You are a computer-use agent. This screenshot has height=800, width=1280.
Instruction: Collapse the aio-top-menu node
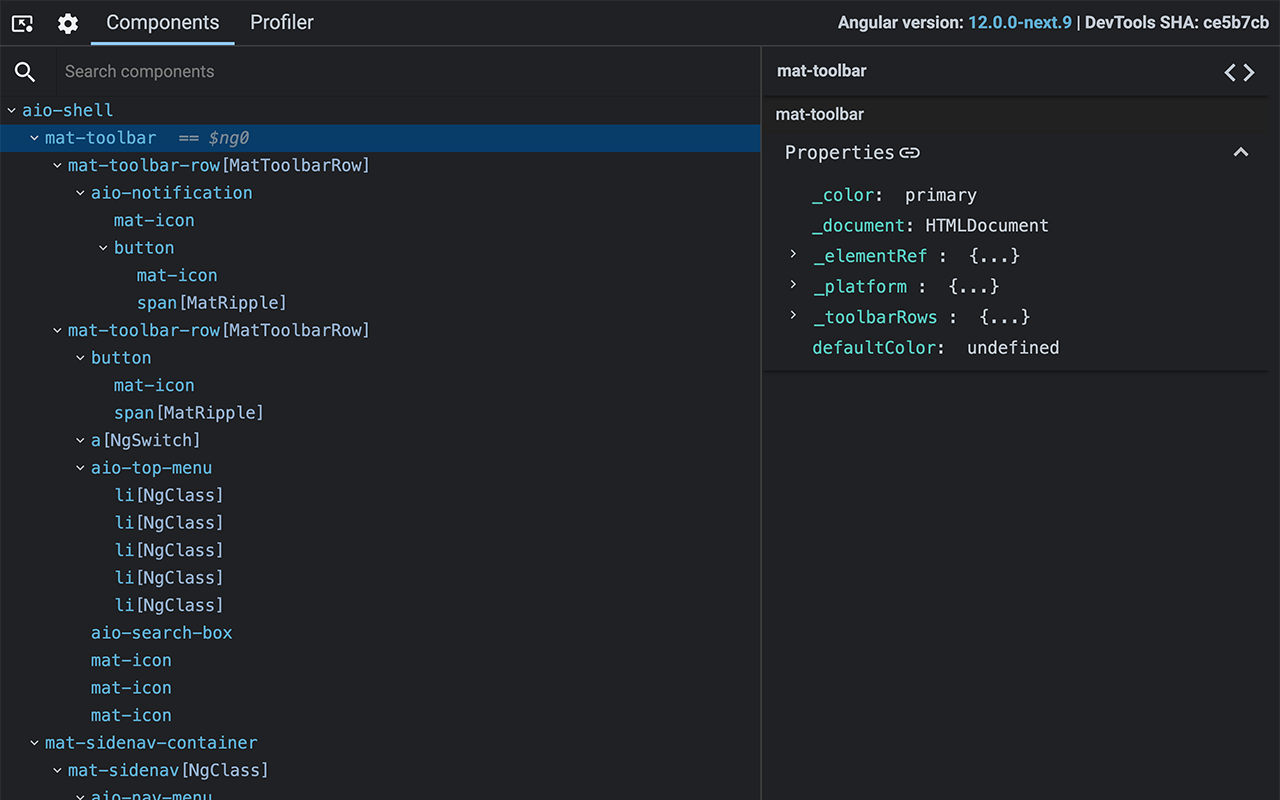80,467
